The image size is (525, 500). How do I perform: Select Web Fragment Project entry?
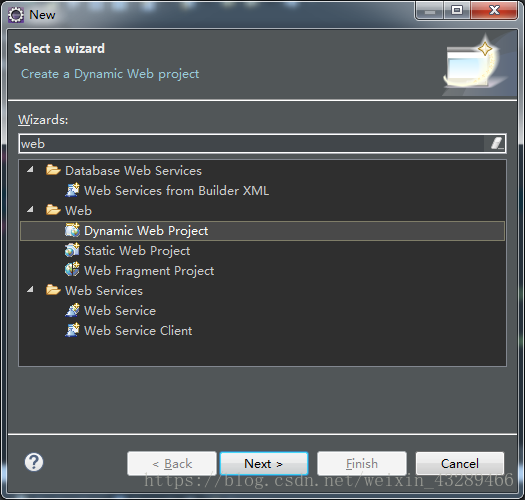pyautogui.click(x=149, y=271)
